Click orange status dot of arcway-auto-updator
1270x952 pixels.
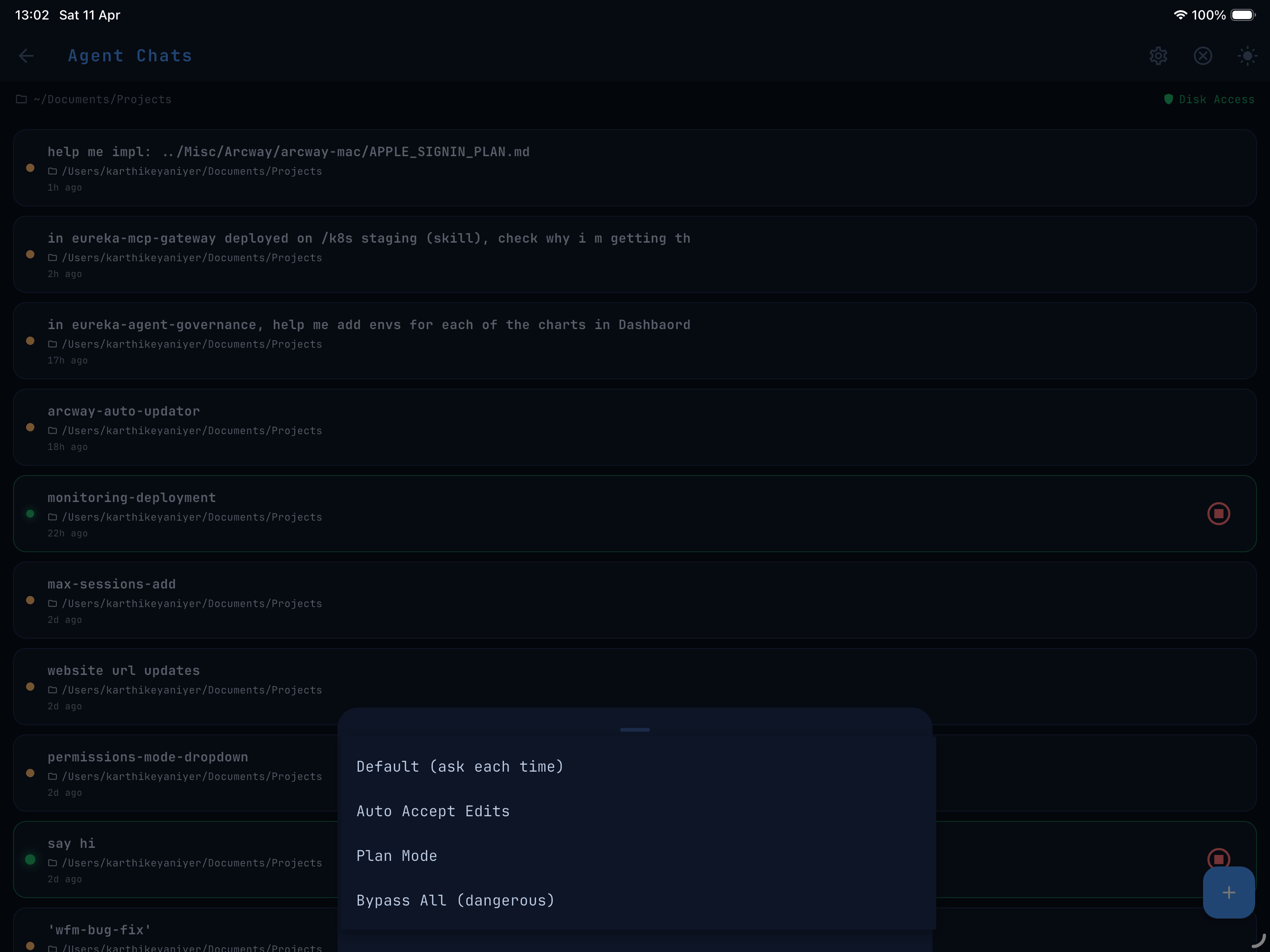[30, 427]
